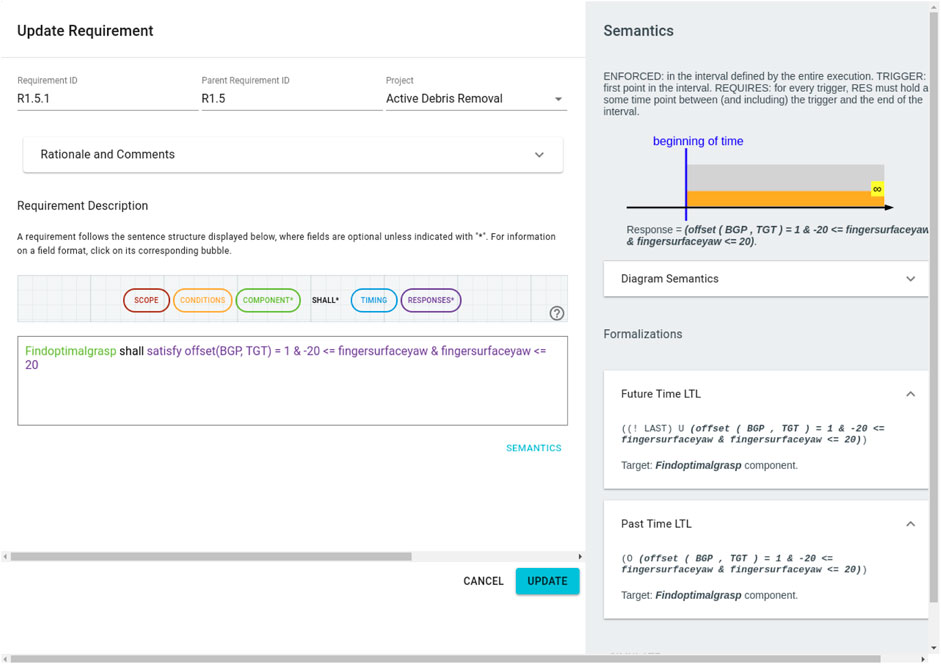Click the SEMANTICS link
941x664 pixels.
(x=534, y=448)
